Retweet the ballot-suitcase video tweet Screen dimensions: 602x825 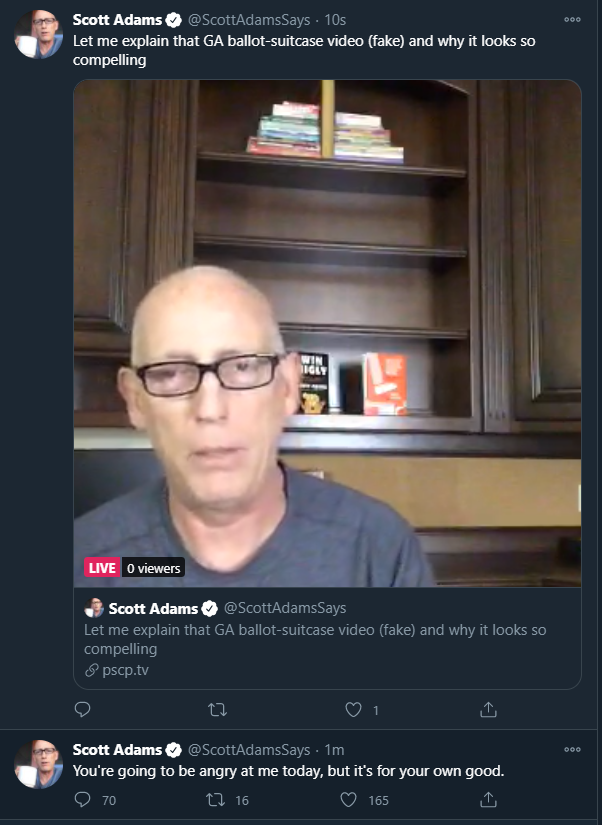click(217, 710)
